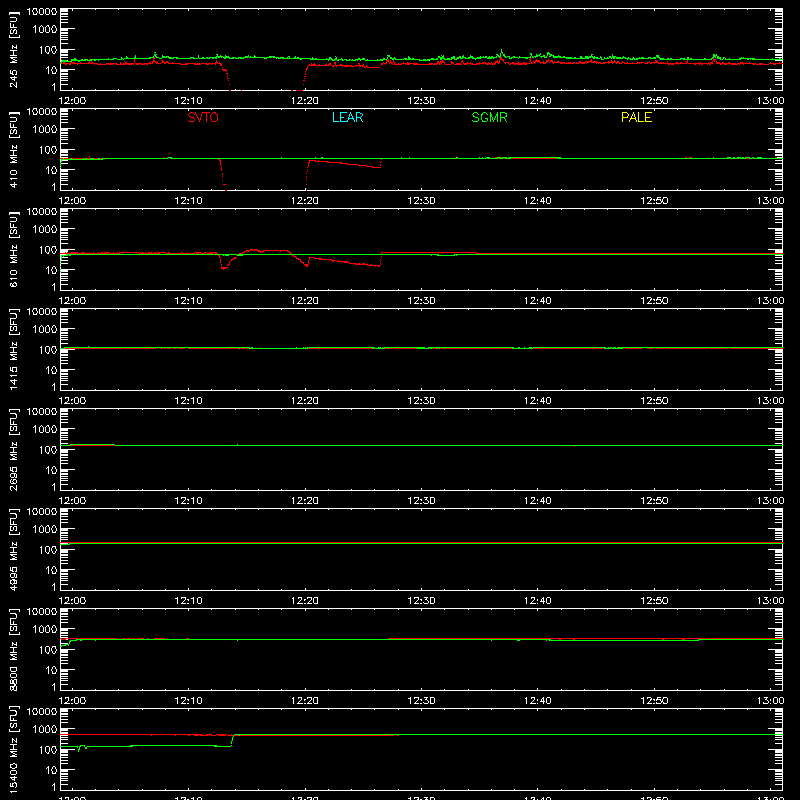The image size is (800, 800).
Task: Select the 410 MHz [SFU] axis label
Action: (x=13, y=149)
